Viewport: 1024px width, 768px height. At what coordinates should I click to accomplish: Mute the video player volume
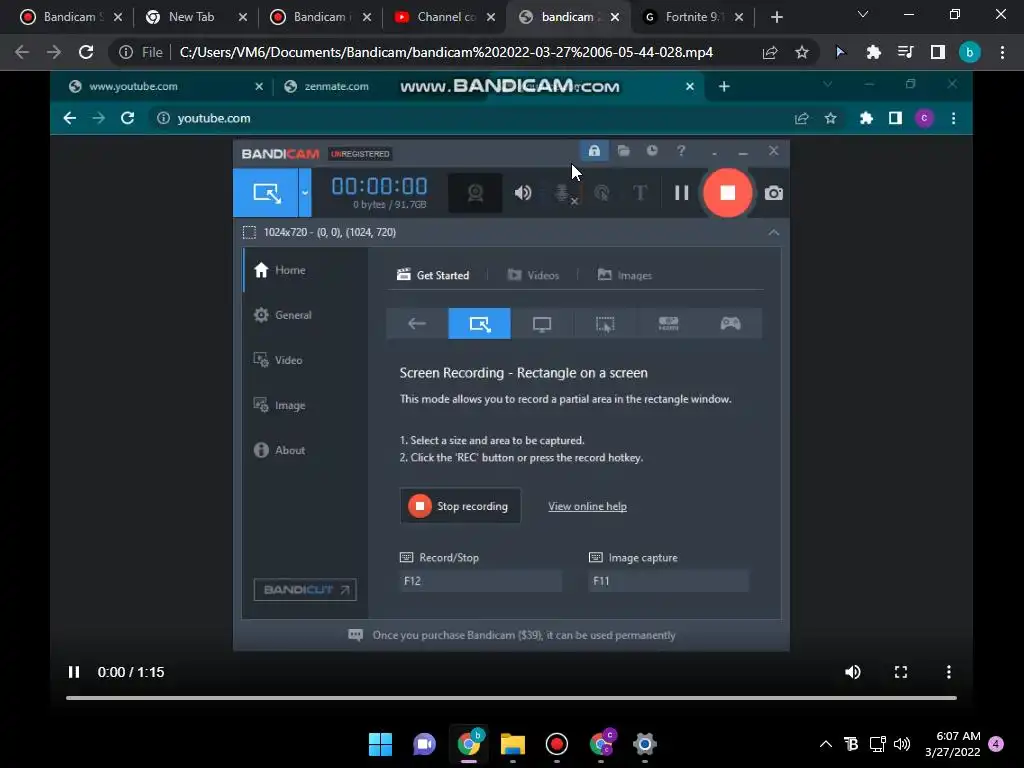click(x=852, y=672)
